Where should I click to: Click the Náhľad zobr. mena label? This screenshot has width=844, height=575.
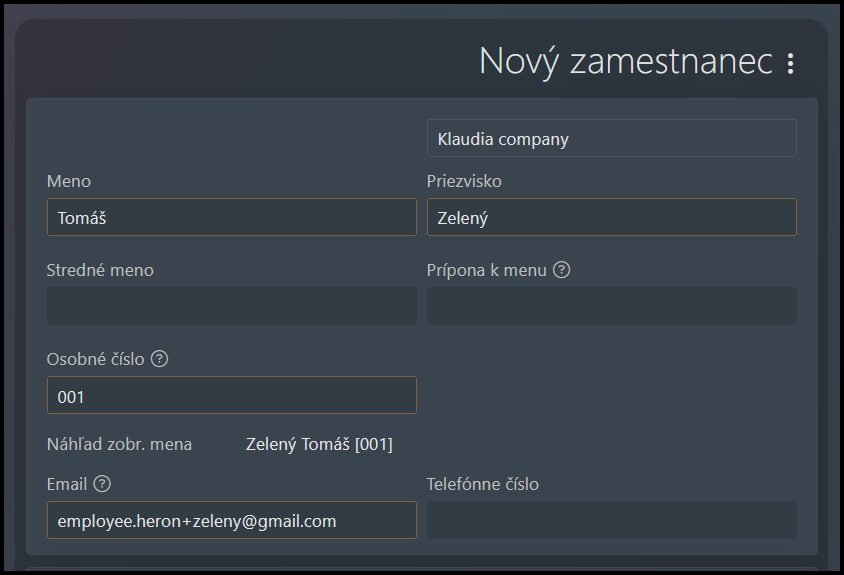click(x=119, y=444)
